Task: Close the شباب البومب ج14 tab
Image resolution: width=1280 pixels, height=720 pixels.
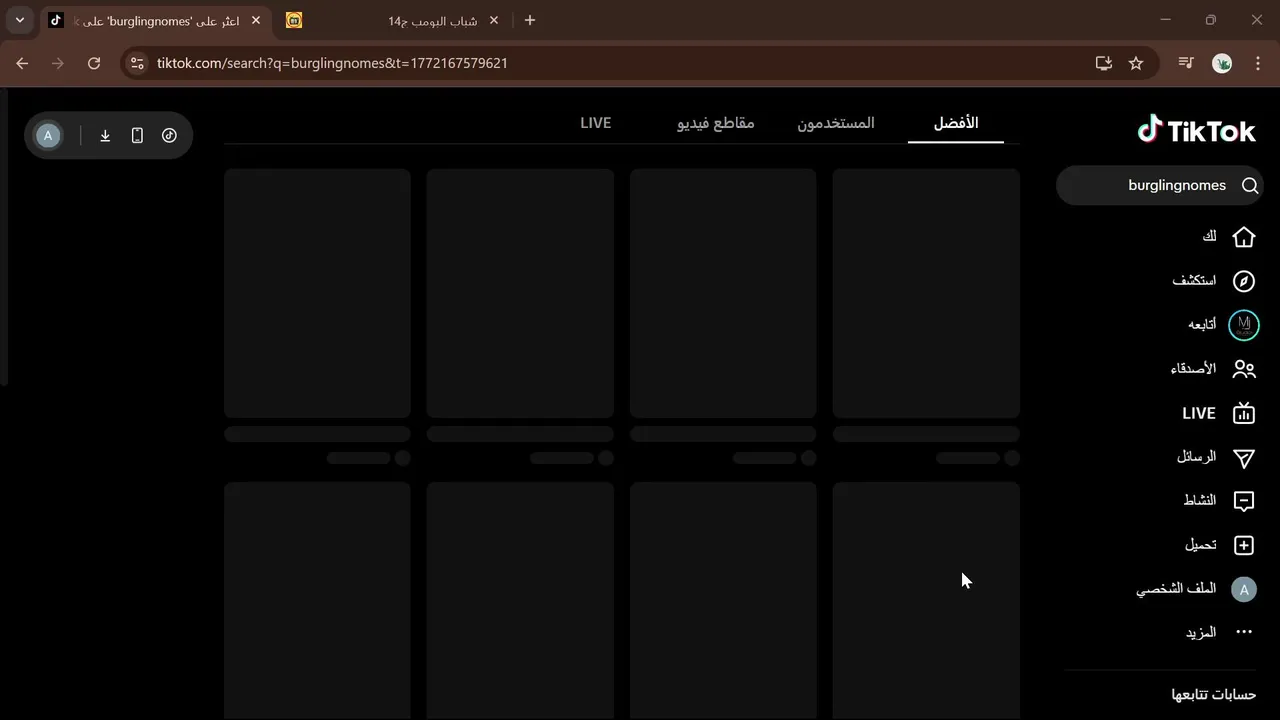Action: tap(494, 20)
